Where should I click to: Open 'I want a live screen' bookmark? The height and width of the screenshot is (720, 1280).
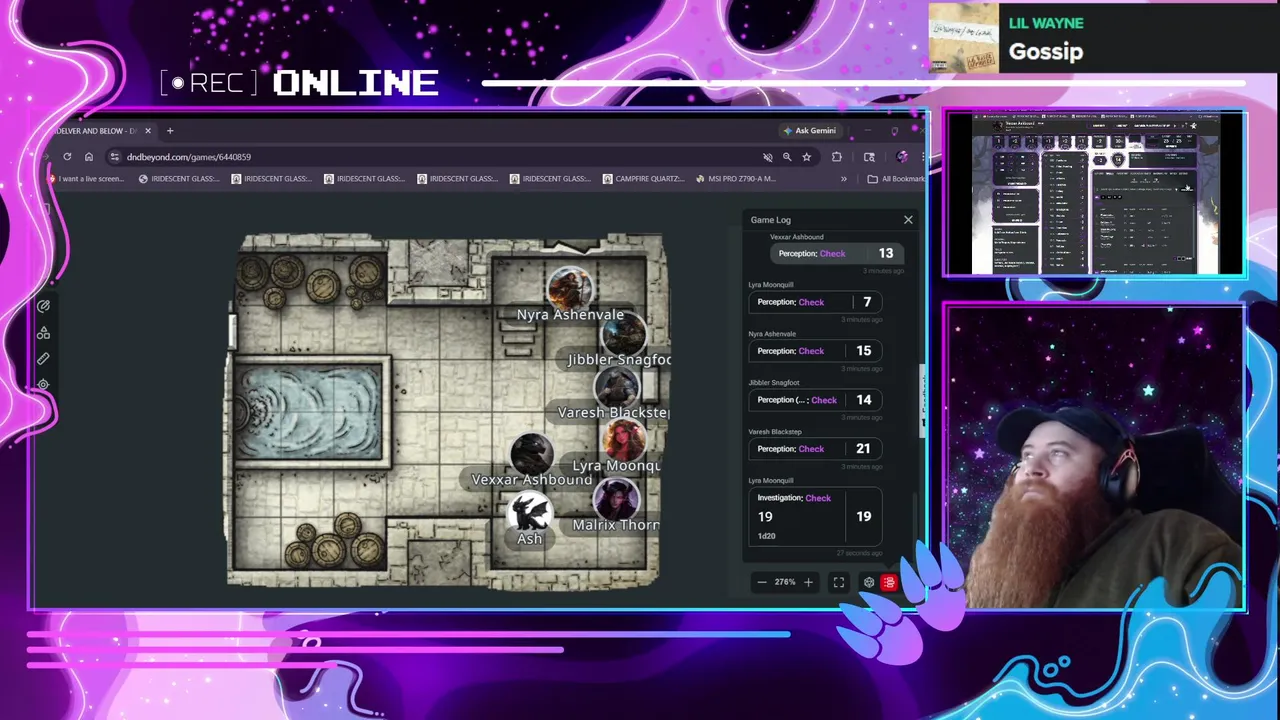click(86, 179)
